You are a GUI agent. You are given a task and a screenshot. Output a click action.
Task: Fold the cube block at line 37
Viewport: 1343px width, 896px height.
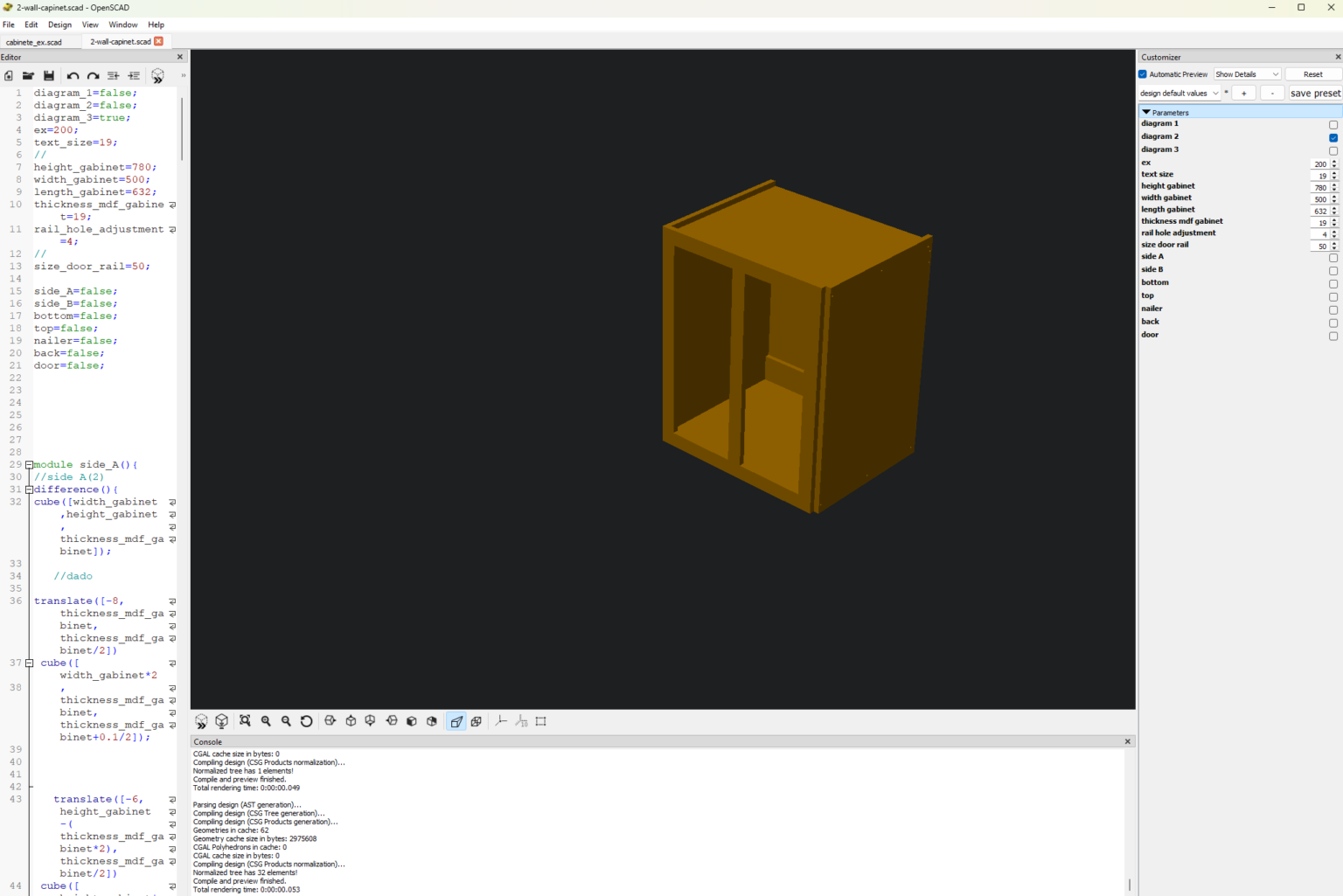tap(29, 663)
